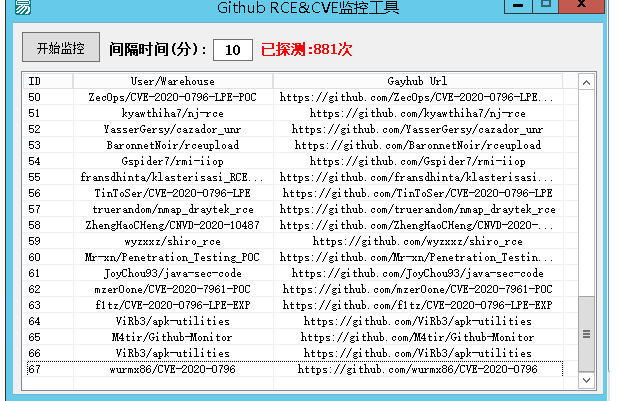Select row Gspider7/rmi-iiop
618x401 pixels.
coord(293,161)
